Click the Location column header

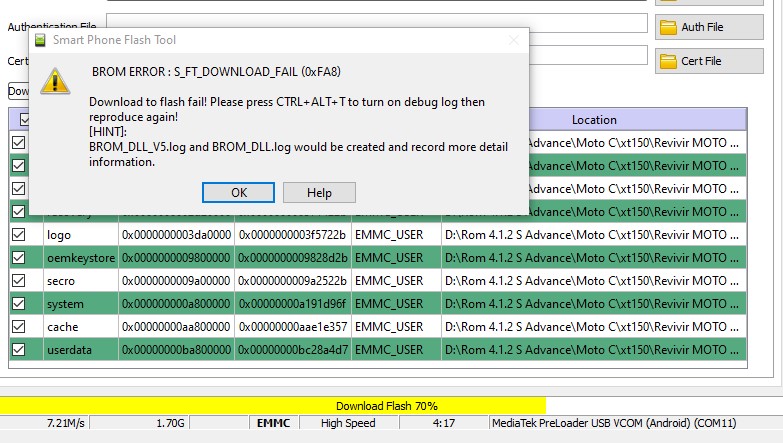click(594, 120)
